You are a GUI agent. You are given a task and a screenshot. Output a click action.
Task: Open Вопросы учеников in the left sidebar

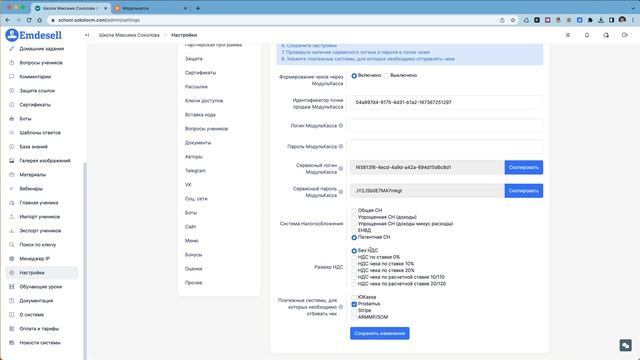point(41,63)
